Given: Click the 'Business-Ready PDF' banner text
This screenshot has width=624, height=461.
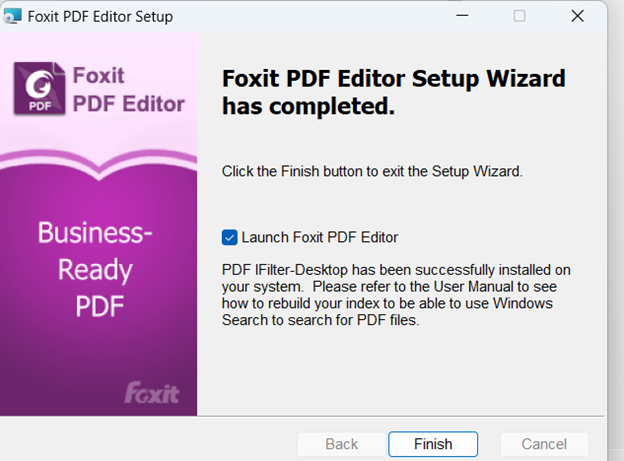Looking at the screenshot, I should (x=98, y=270).
